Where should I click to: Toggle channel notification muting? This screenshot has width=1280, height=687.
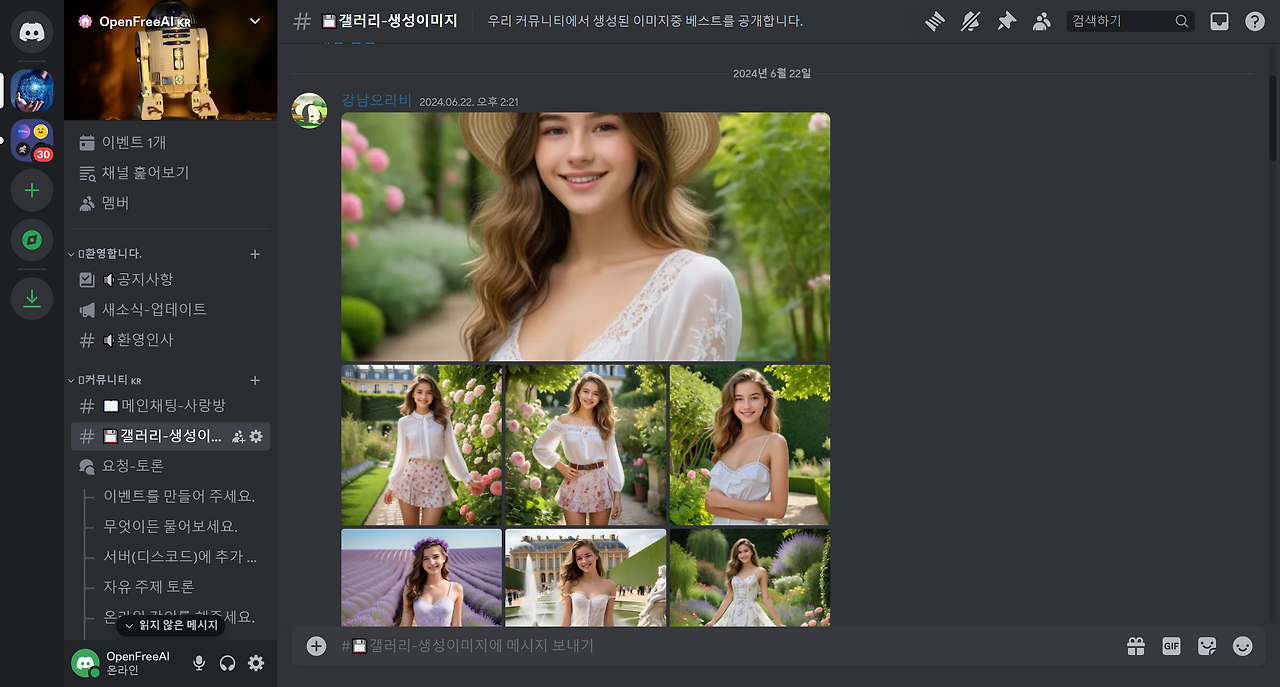(x=970, y=20)
